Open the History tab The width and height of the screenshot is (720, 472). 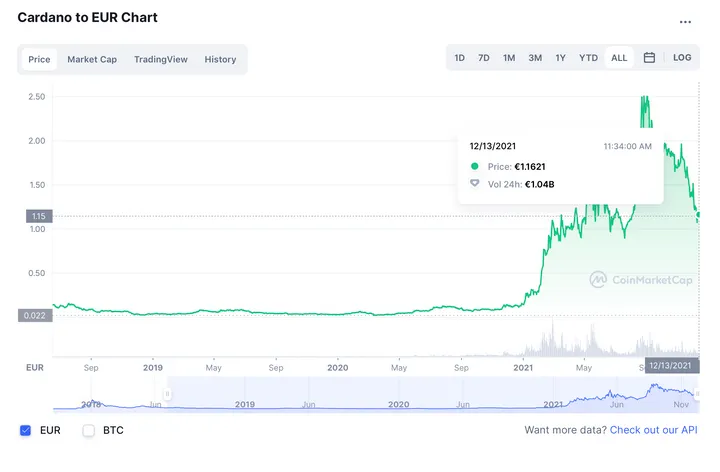[220, 59]
